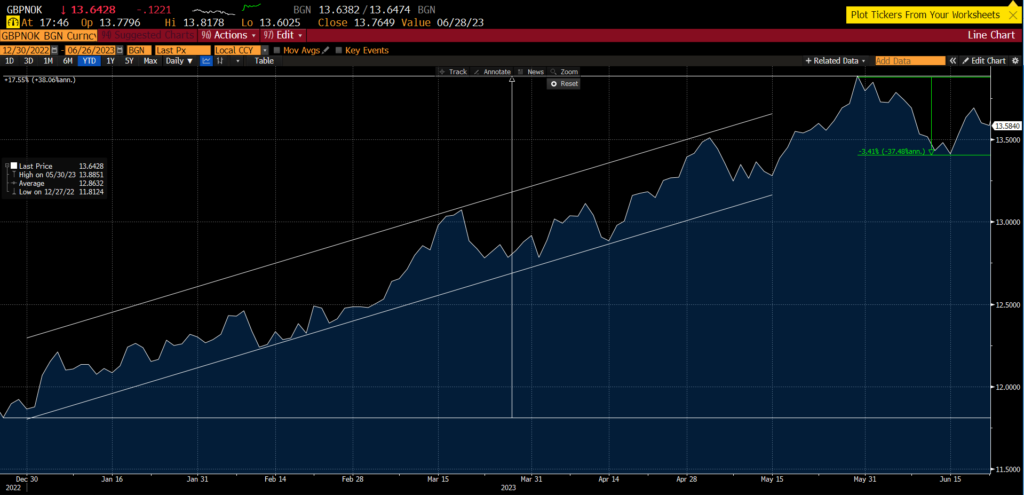Image resolution: width=1024 pixels, height=495 pixels.
Task: Close the Plot Tickers notification
Action: pyautogui.click(x=1013, y=15)
